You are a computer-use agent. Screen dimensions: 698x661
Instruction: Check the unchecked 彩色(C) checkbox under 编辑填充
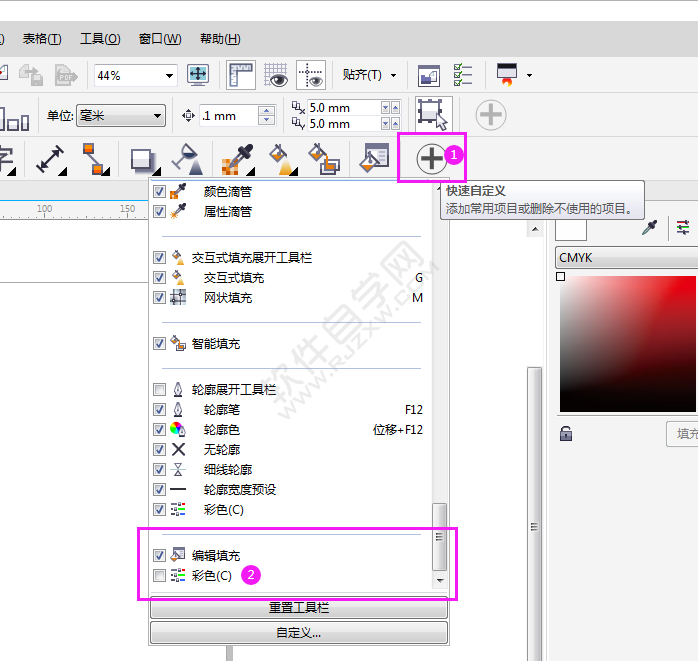[159, 575]
